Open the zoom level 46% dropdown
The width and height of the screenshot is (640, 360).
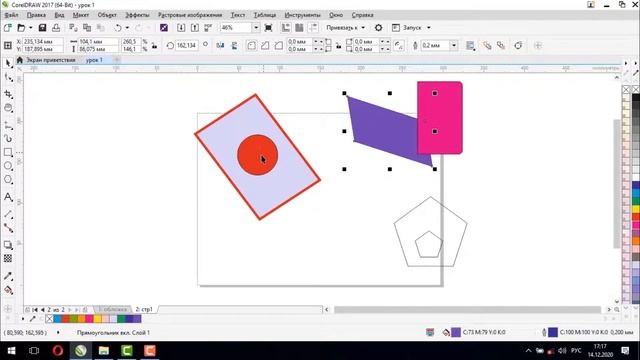coord(256,28)
